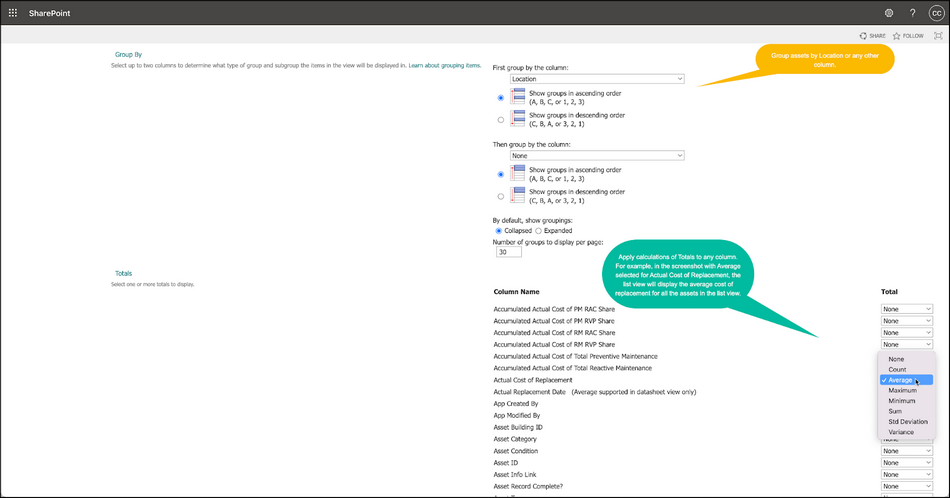Select descending order for second group
The image size is (950, 498).
pyautogui.click(x=500, y=196)
